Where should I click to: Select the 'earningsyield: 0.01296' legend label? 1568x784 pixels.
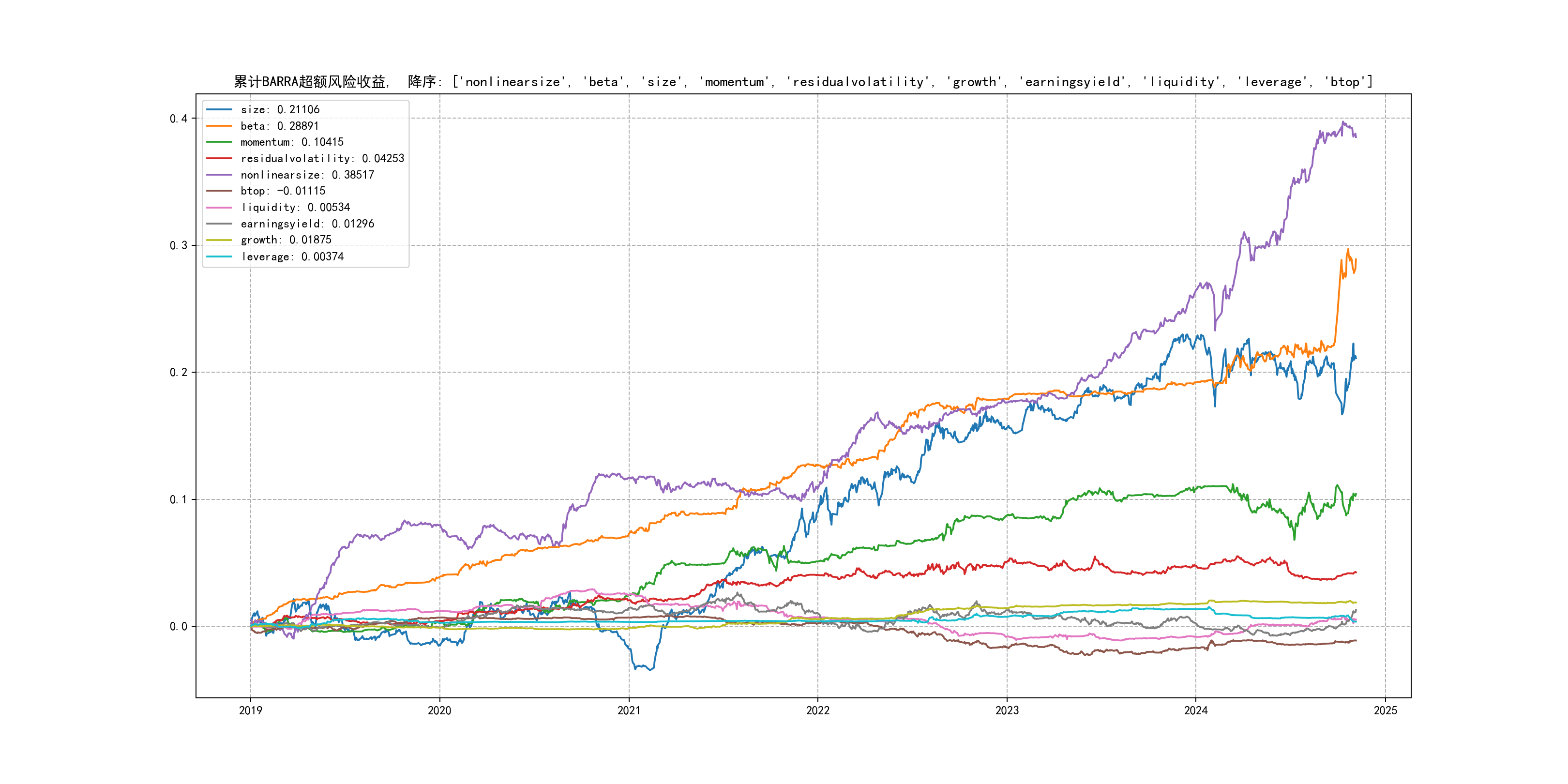tap(307, 224)
